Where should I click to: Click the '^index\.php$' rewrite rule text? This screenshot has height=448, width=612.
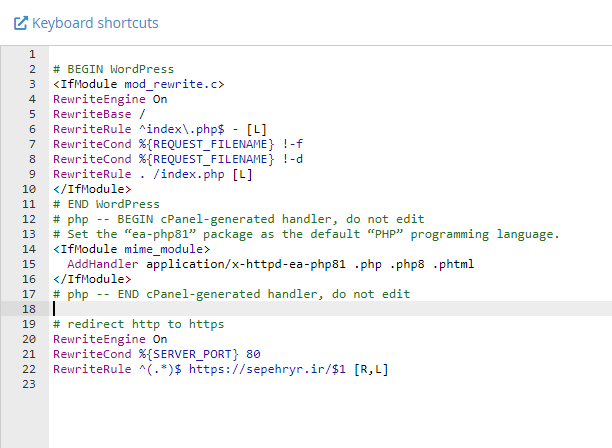pyautogui.click(x=182, y=129)
